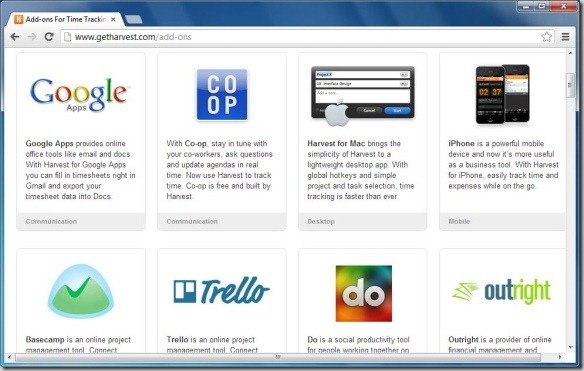Click the browser forward arrow

[32, 37]
